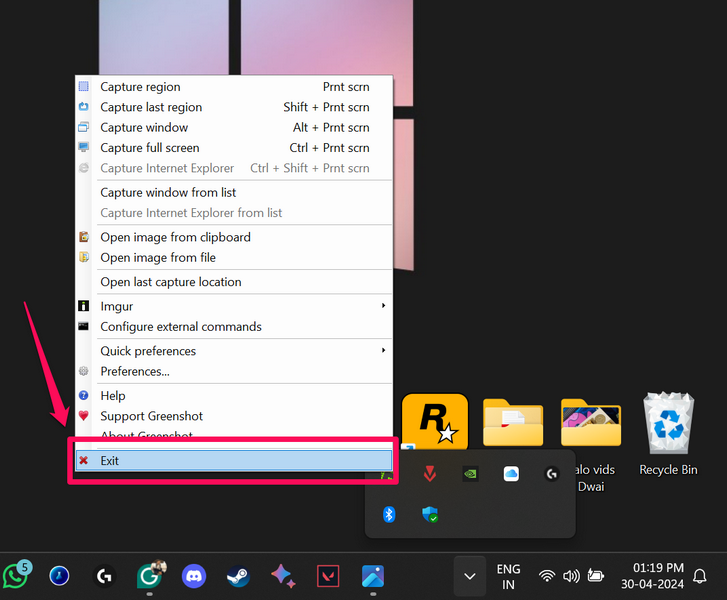The width and height of the screenshot is (727, 600).
Task: Click the ENG IN language indicator
Action: (x=508, y=576)
